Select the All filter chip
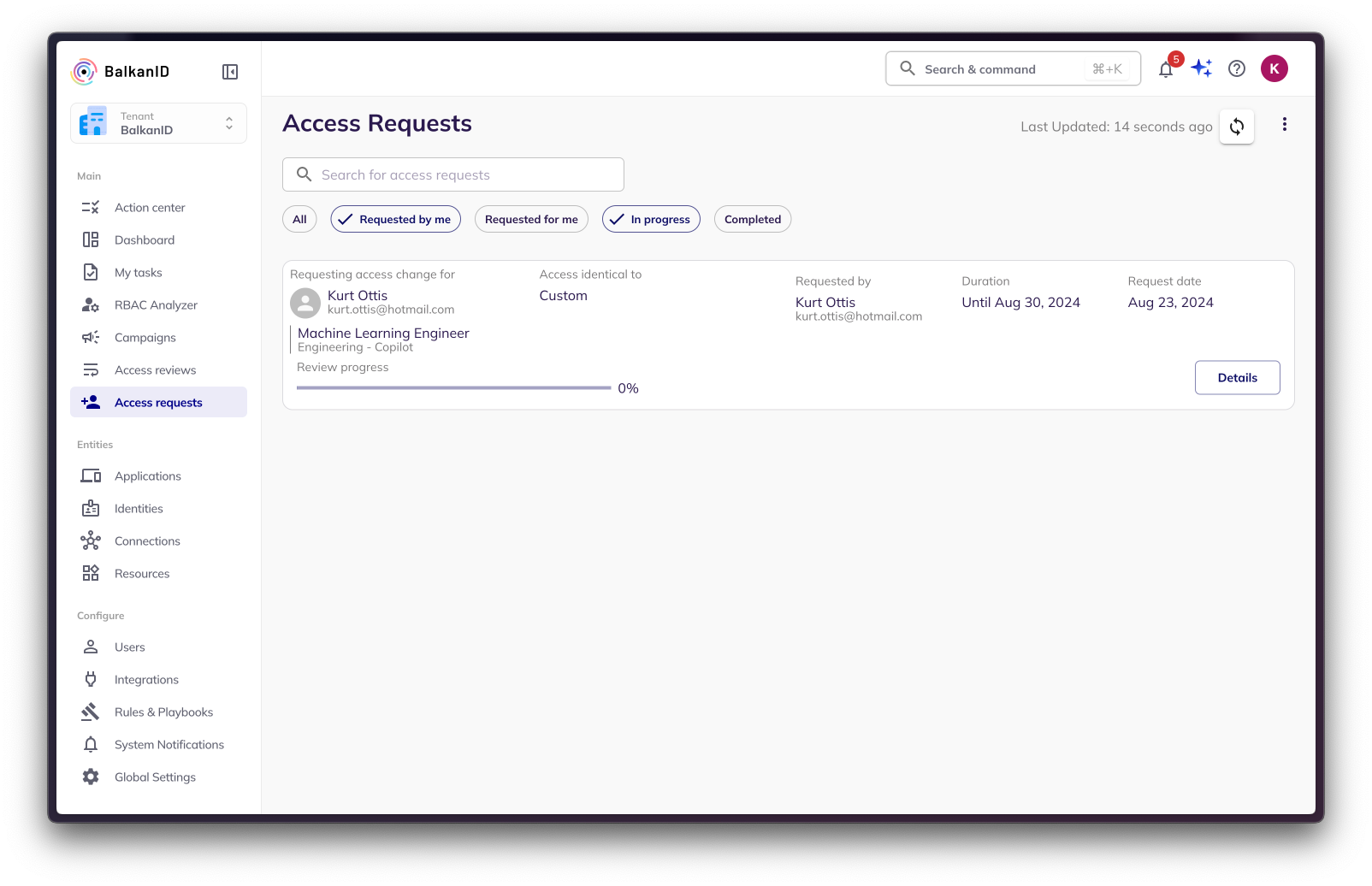Viewport: 1372px width, 886px height. (x=299, y=219)
